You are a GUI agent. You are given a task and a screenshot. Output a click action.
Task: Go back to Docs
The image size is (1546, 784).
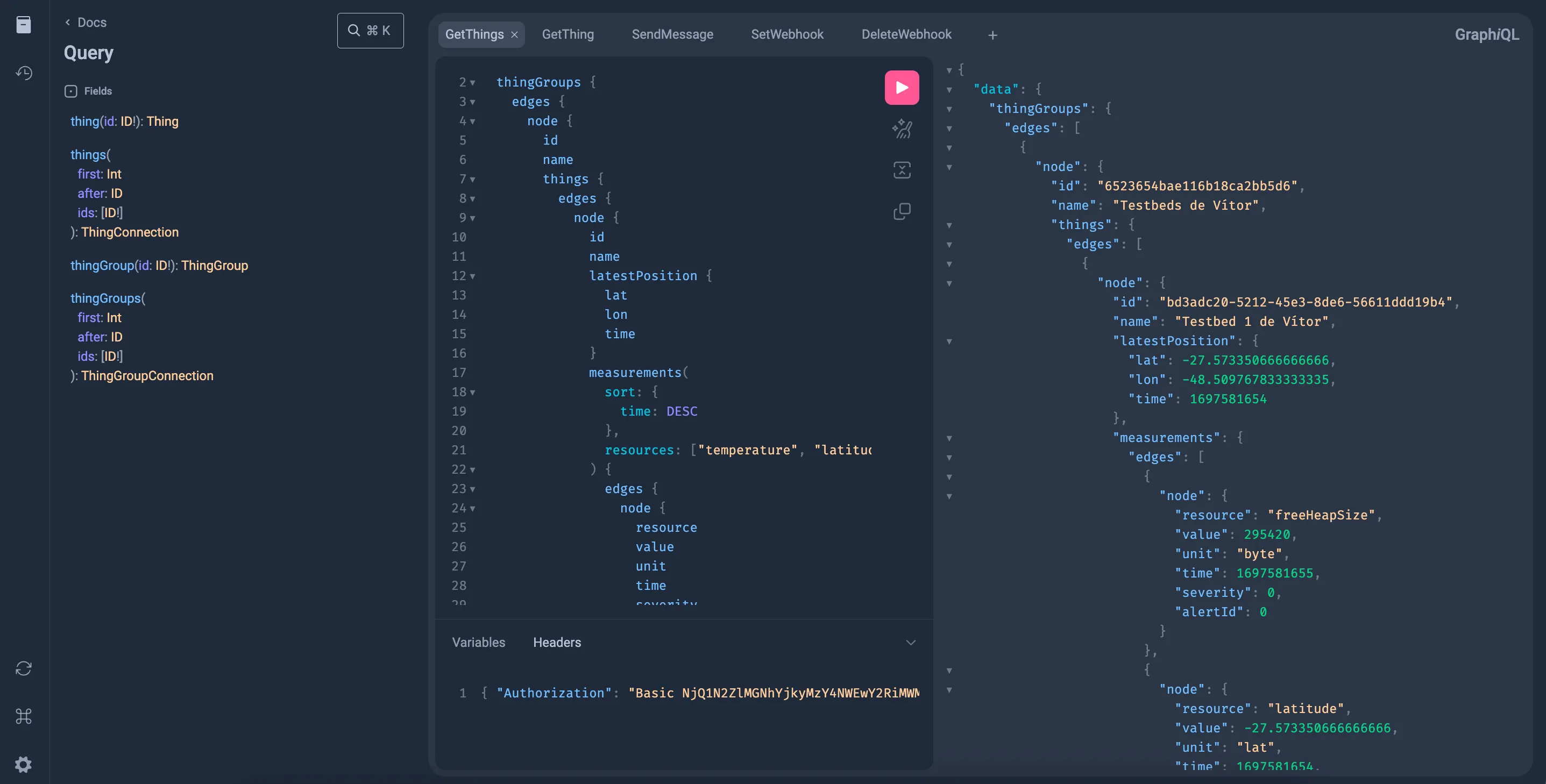tap(86, 23)
